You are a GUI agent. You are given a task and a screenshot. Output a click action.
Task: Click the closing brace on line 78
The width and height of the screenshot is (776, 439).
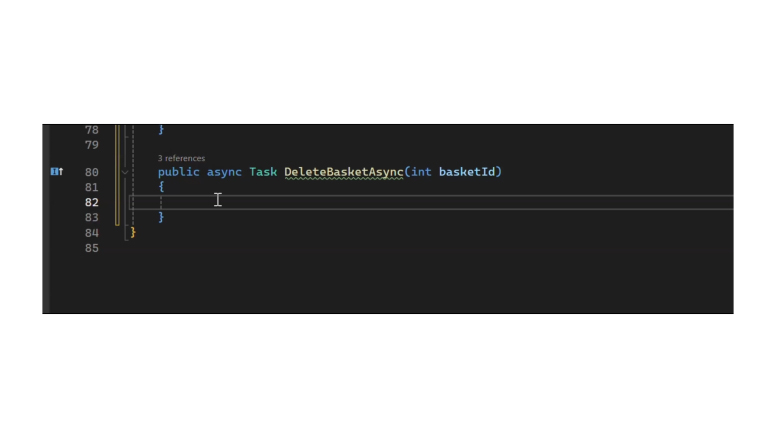(x=161, y=130)
